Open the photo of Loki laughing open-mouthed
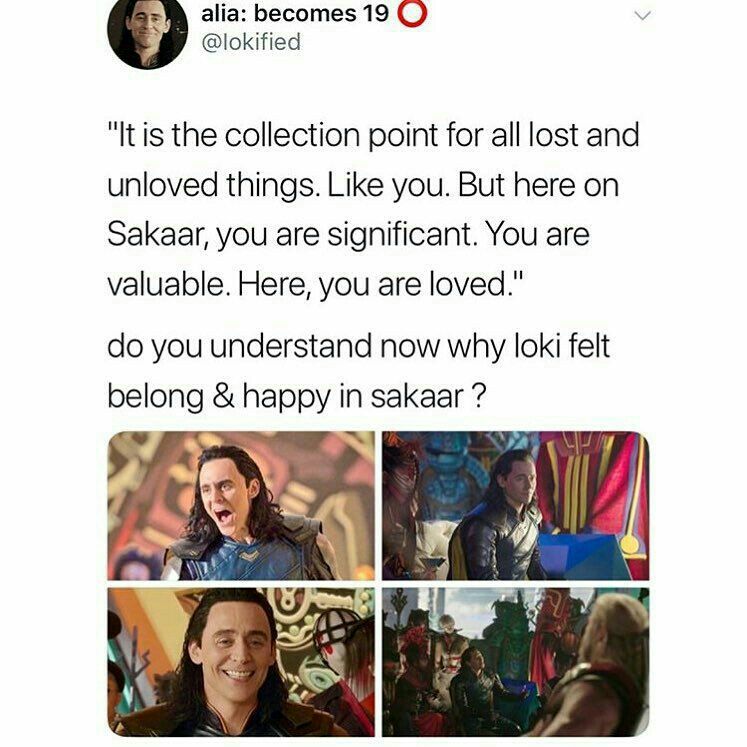The image size is (747, 747). [x=241, y=505]
